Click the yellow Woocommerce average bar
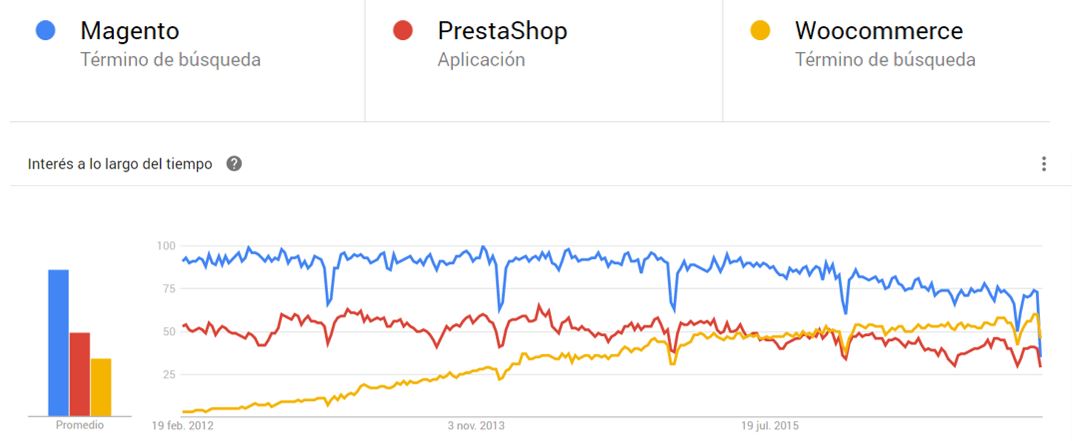 coord(101,387)
